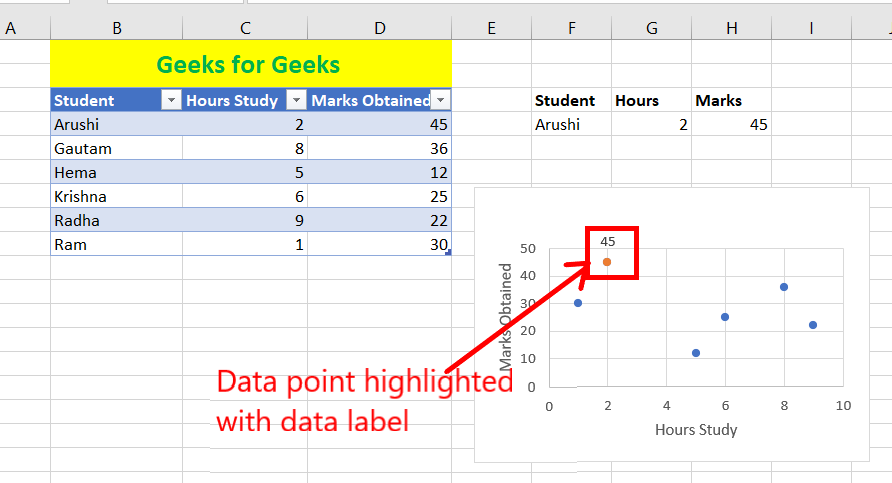
Task: Click the vertical axis label 50
Action: click(528, 249)
